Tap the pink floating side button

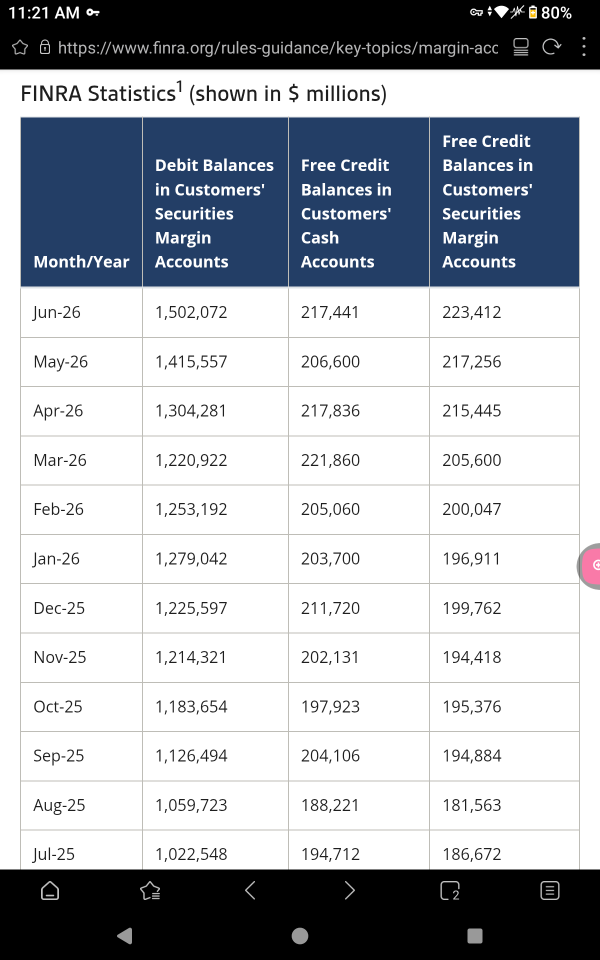tap(590, 566)
